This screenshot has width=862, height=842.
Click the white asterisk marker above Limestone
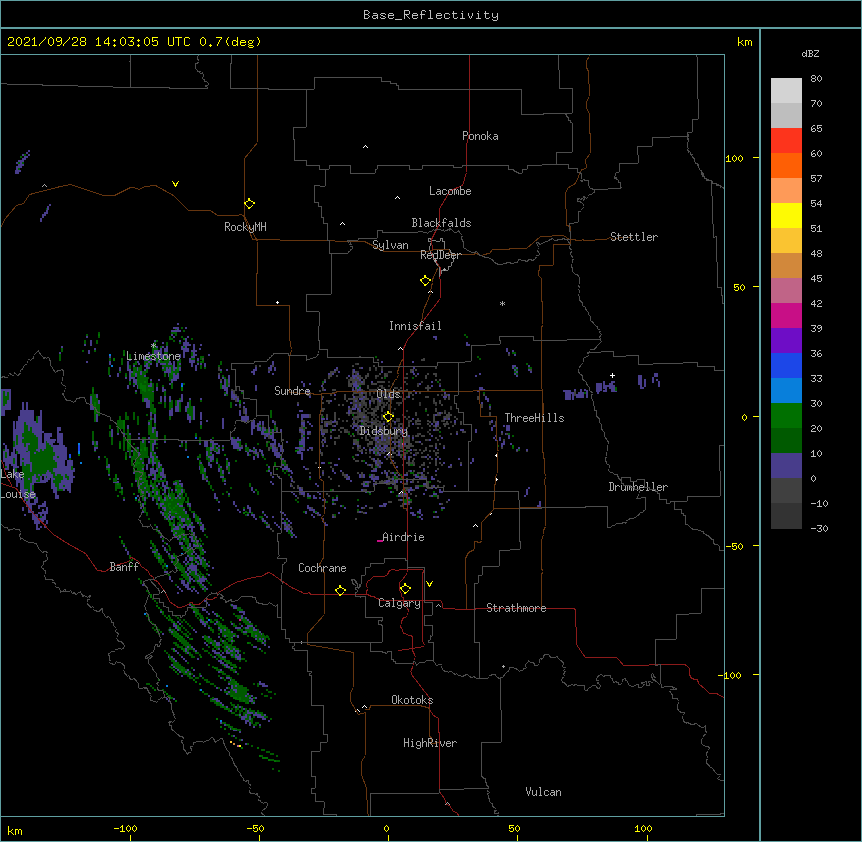tap(154, 346)
